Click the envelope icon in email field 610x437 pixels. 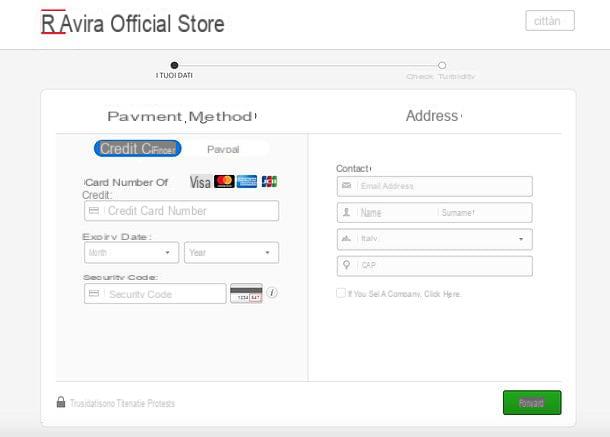(x=346, y=186)
